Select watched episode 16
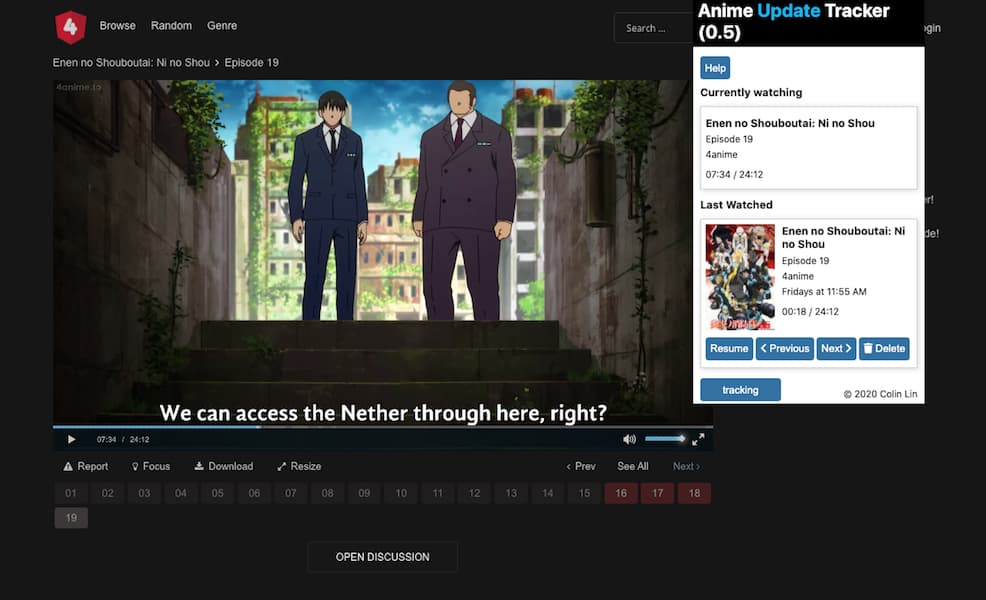This screenshot has height=600, width=986. 621,493
